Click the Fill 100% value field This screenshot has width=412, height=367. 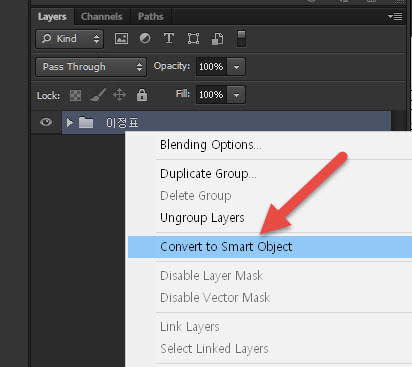pos(211,95)
